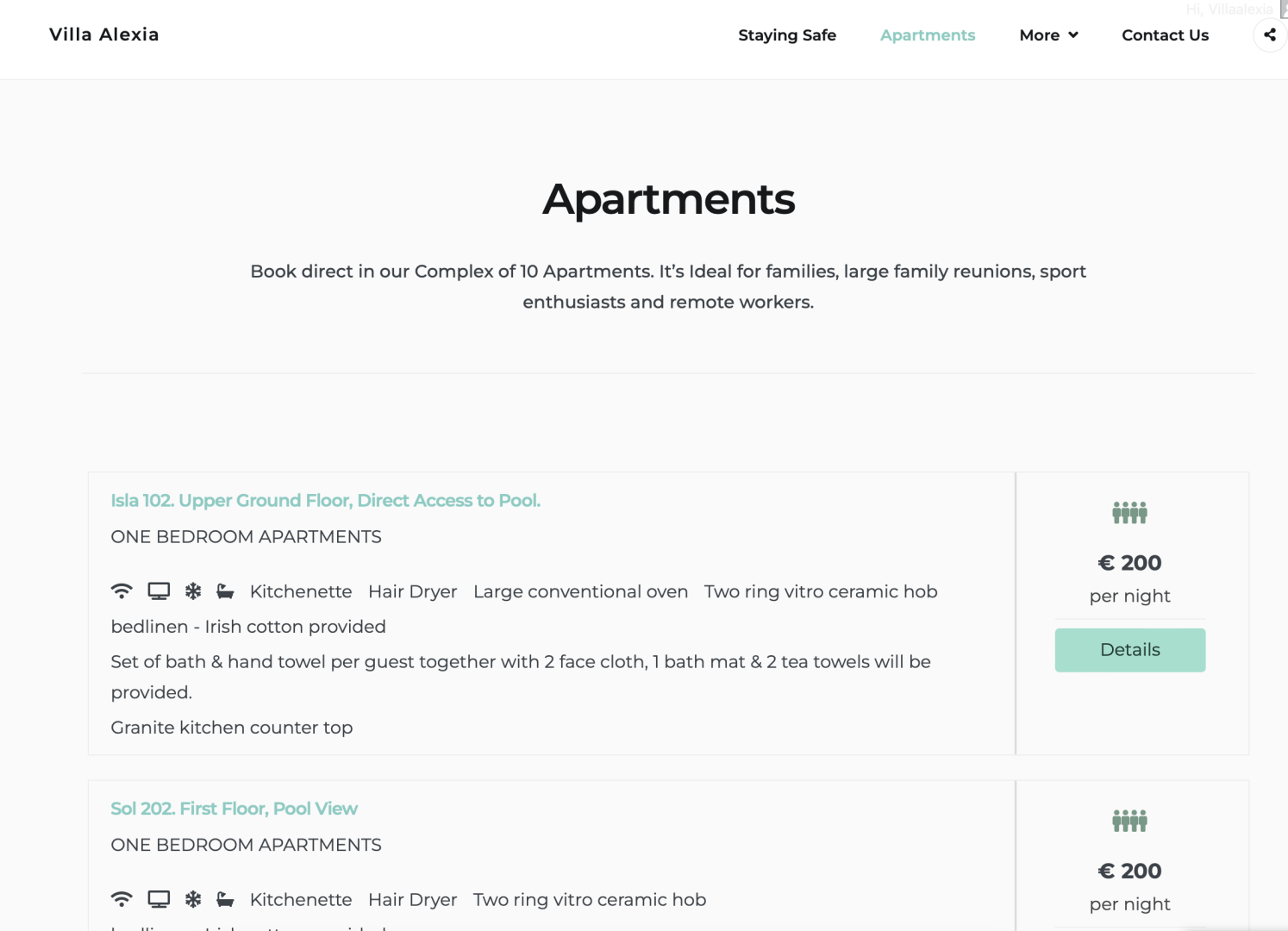Click guest capacity people icon for Sol 202
Image resolution: width=1288 pixels, height=931 pixels.
(1129, 821)
